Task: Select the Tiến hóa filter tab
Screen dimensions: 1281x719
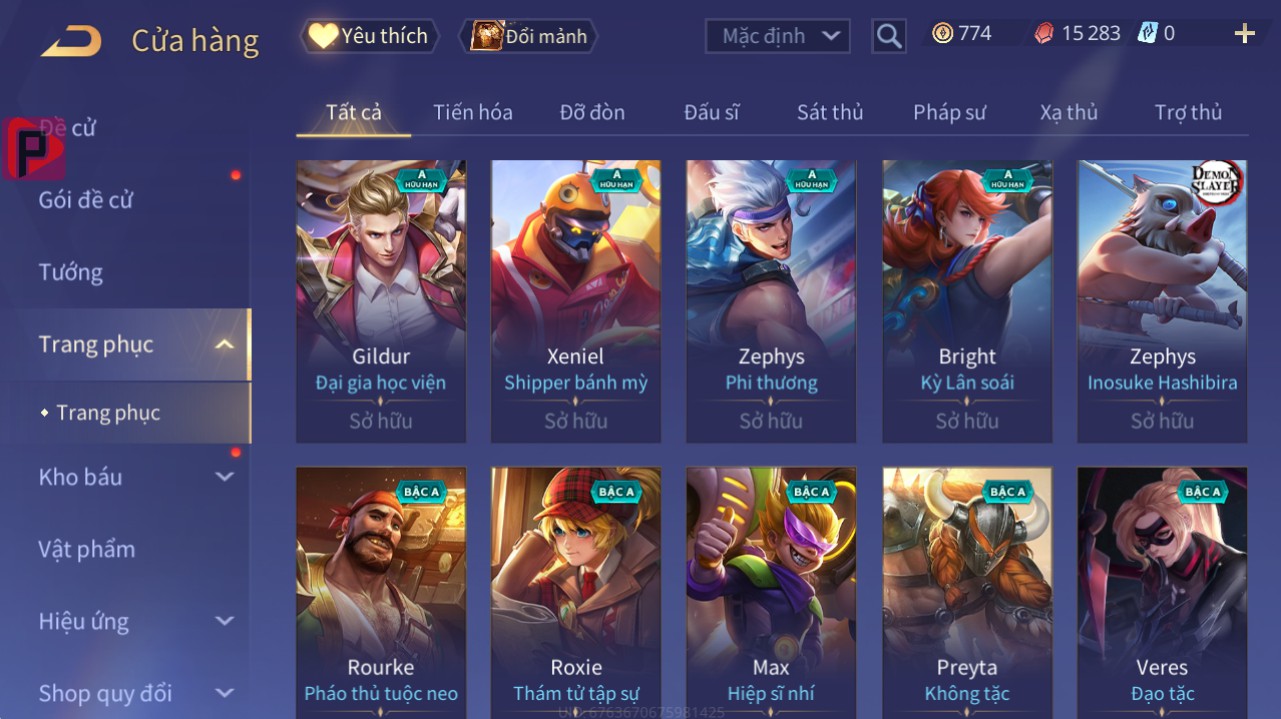Action: pyautogui.click(x=473, y=112)
